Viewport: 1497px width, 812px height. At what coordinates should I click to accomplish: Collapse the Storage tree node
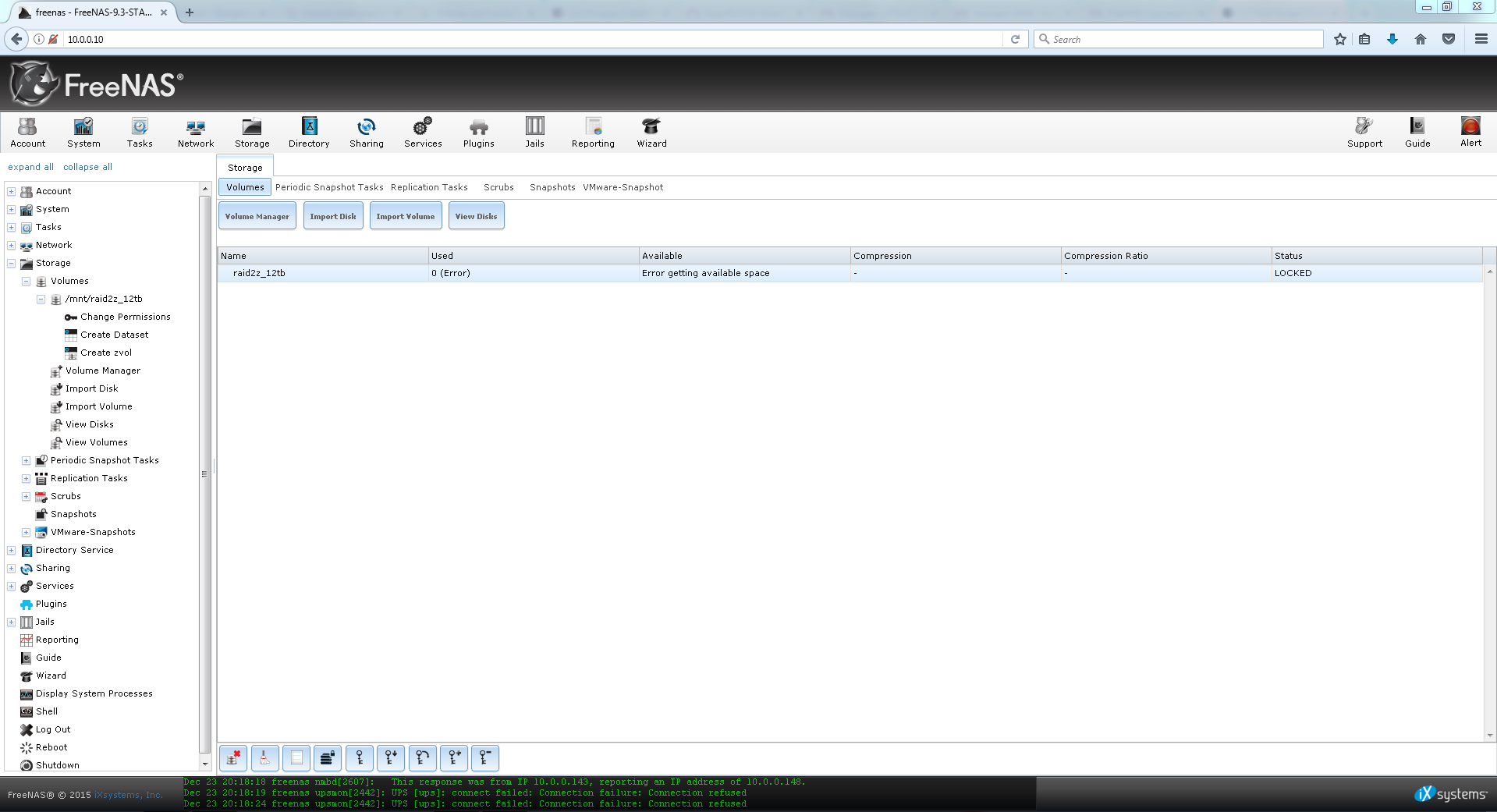[12, 263]
